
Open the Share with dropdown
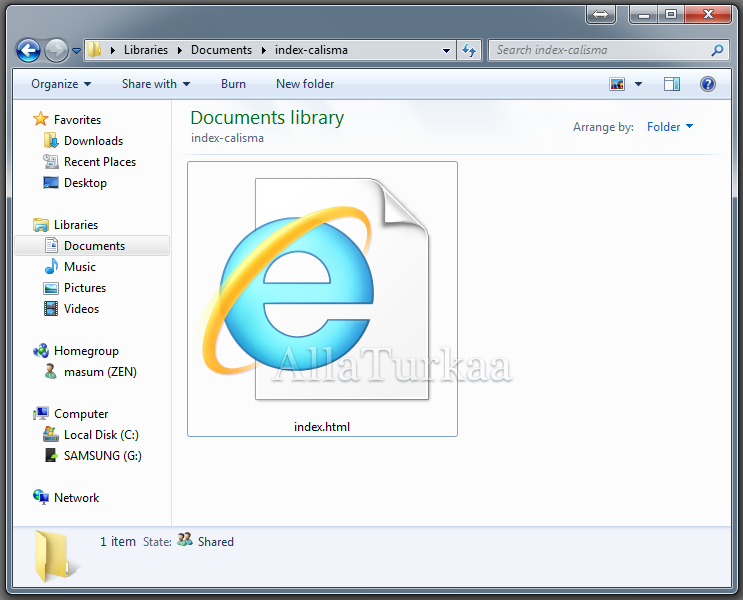156,84
